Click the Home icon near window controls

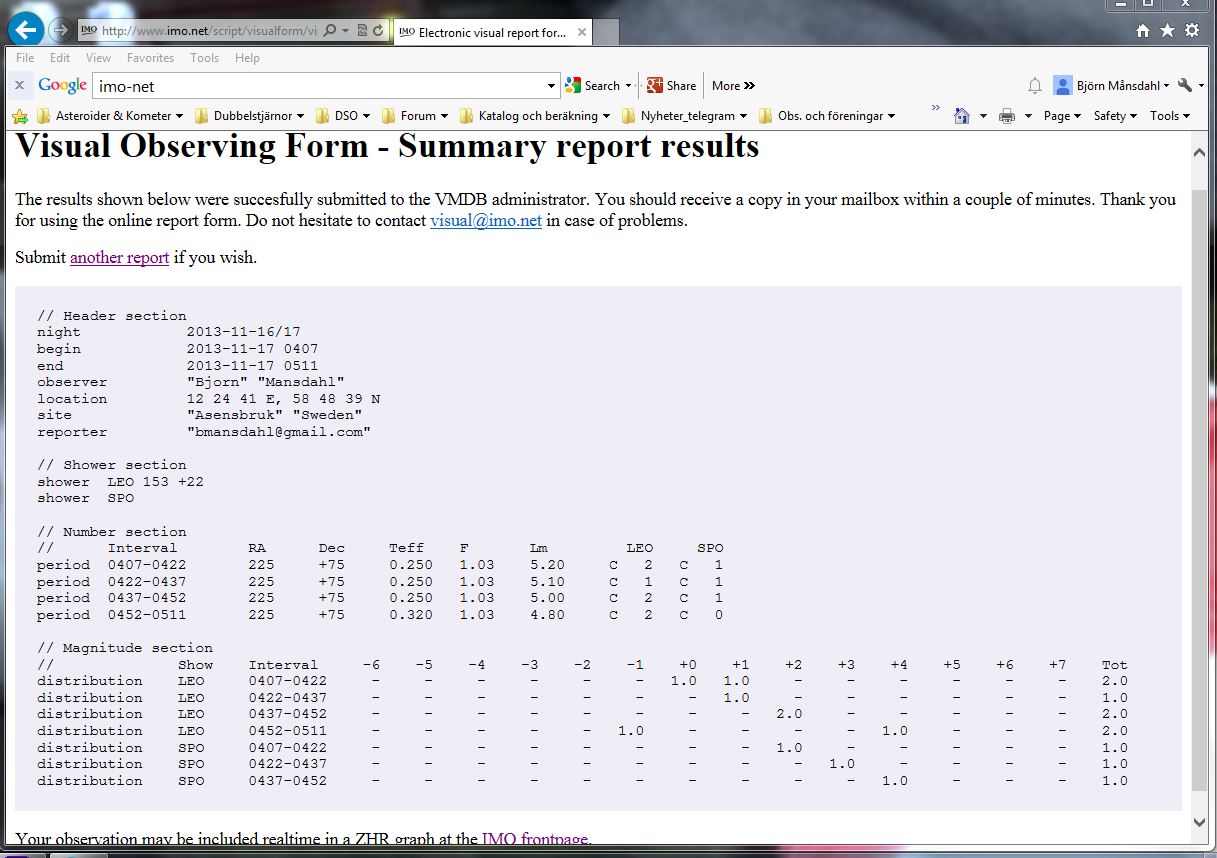click(1143, 31)
